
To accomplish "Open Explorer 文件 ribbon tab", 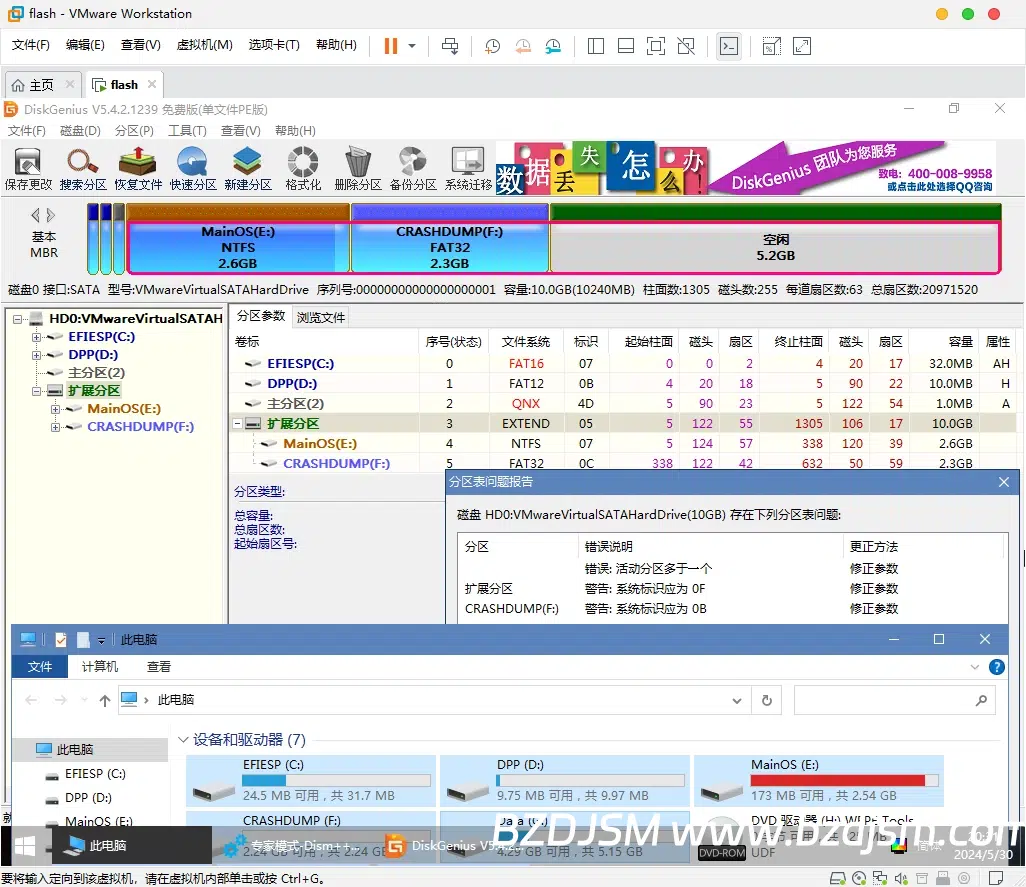I will pyautogui.click(x=40, y=667).
